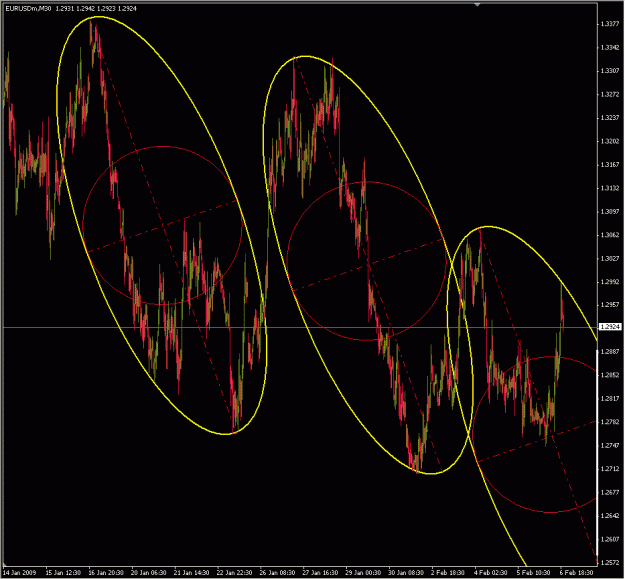
Task: Click the 1.3097 price axis label
Action: [x=610, y=212]
